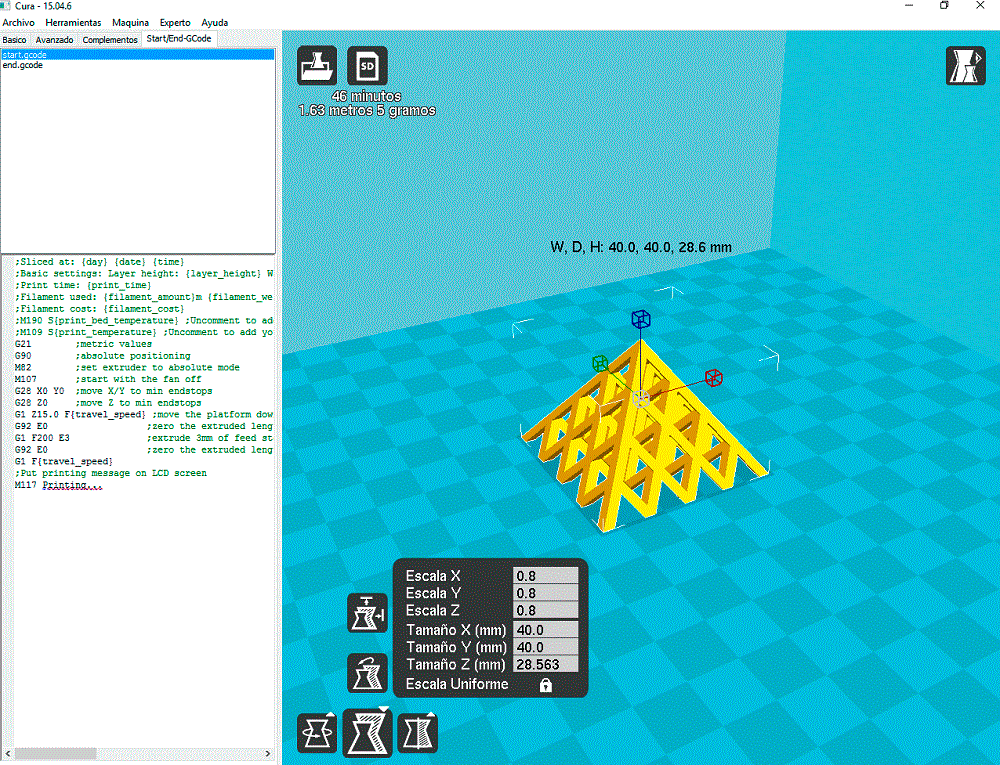
Task: Click the Tamaño X (mm) field
Action: click(545, 630)
